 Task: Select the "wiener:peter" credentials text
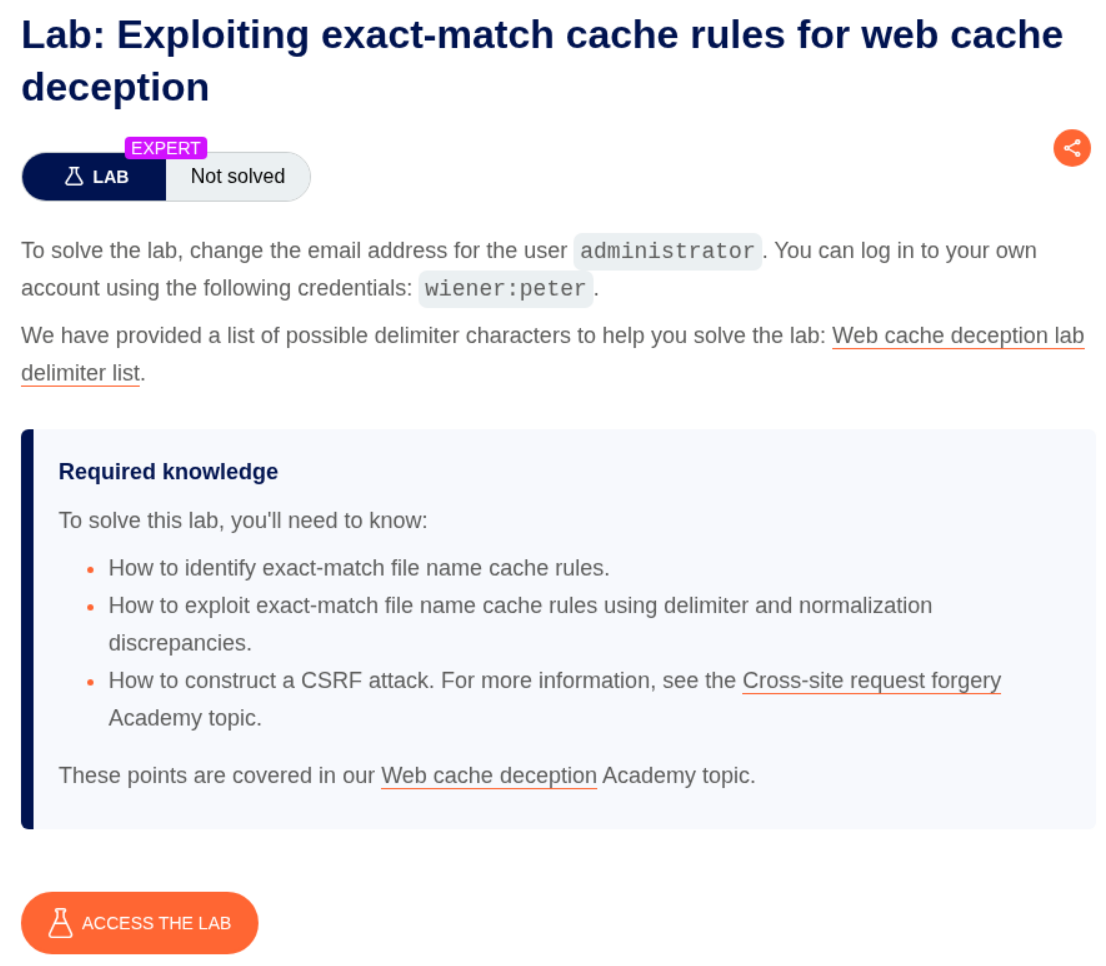[x=505, y=289]
